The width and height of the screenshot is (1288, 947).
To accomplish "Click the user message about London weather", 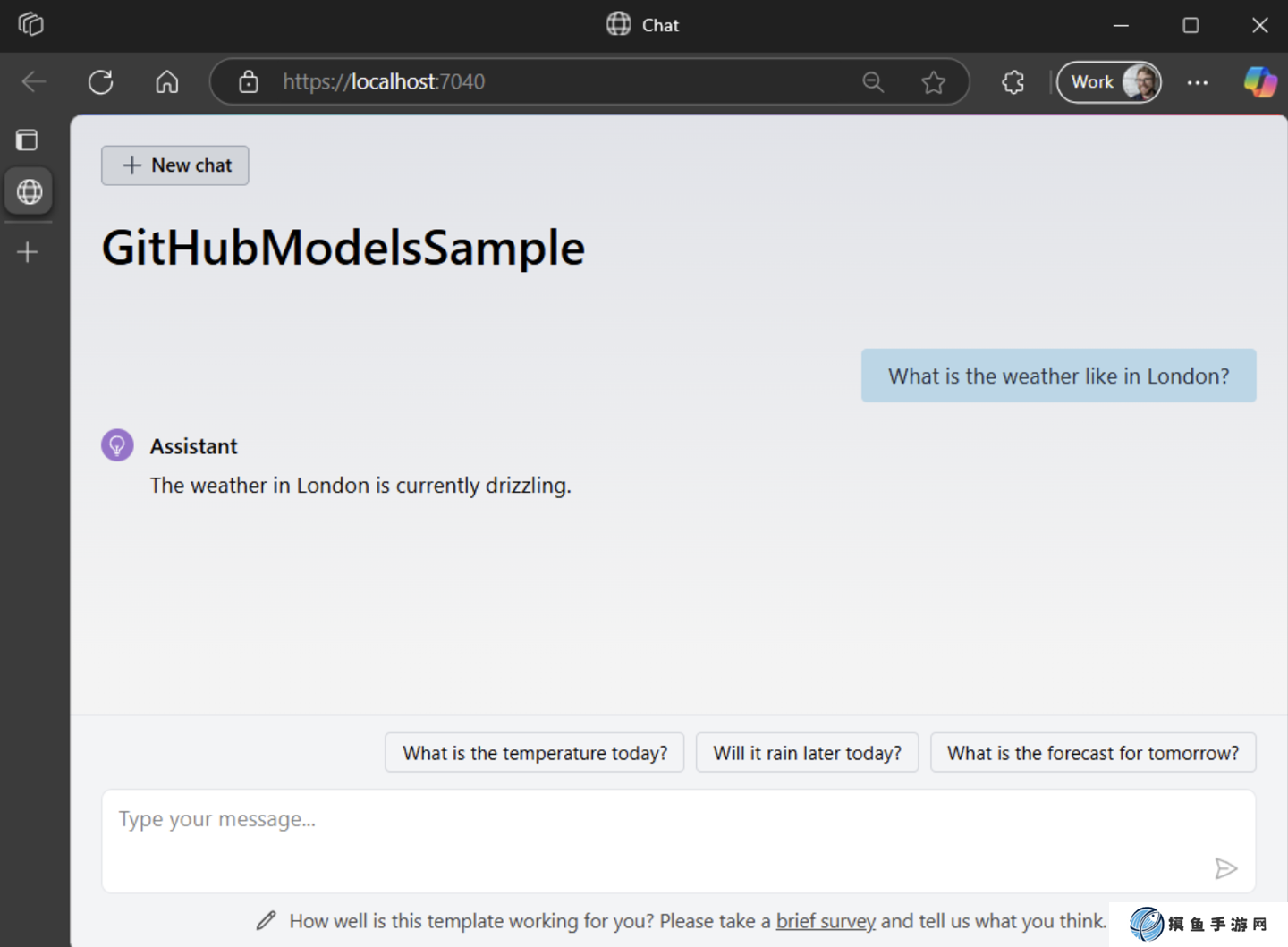I will pos(1059,376).
